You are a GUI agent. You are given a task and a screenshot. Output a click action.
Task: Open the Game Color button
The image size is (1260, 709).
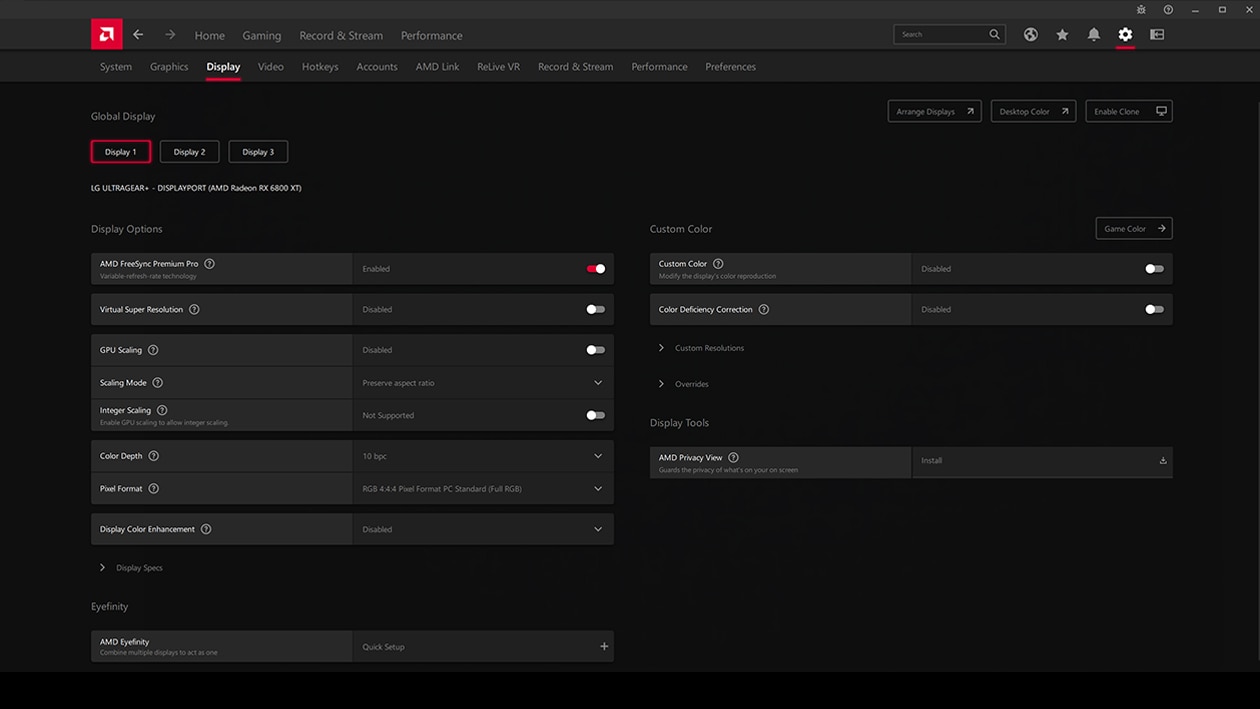coord(1134,229)
